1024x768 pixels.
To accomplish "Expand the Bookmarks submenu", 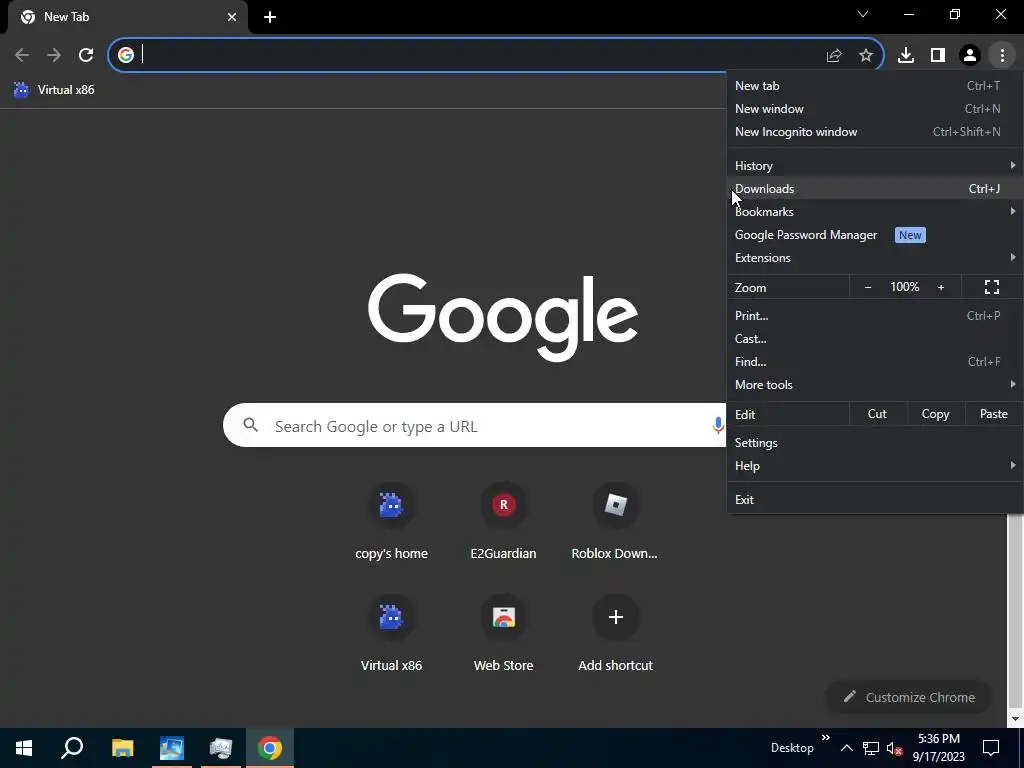I will [x=875, y=212].
